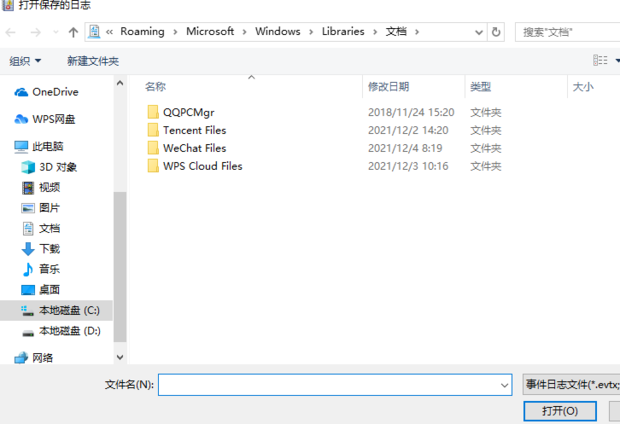Click the navigation pane scrollbar thumb
Image resolution: width=620 pixels, height=424 pixels.
[120, 267]
